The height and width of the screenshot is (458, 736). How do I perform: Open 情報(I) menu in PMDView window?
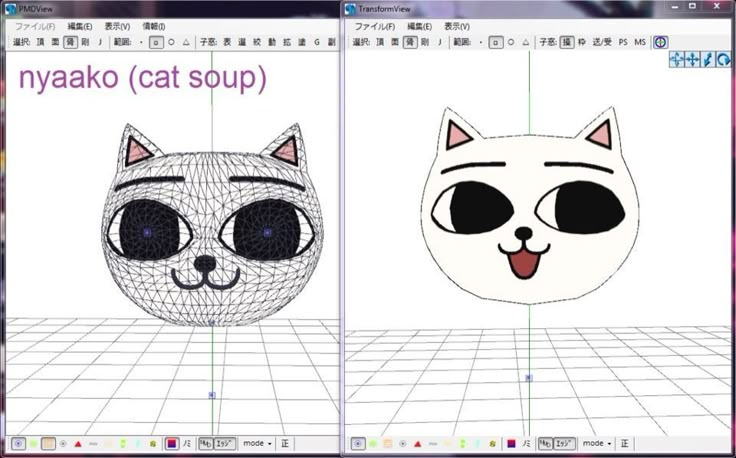(x=154, y=26)
